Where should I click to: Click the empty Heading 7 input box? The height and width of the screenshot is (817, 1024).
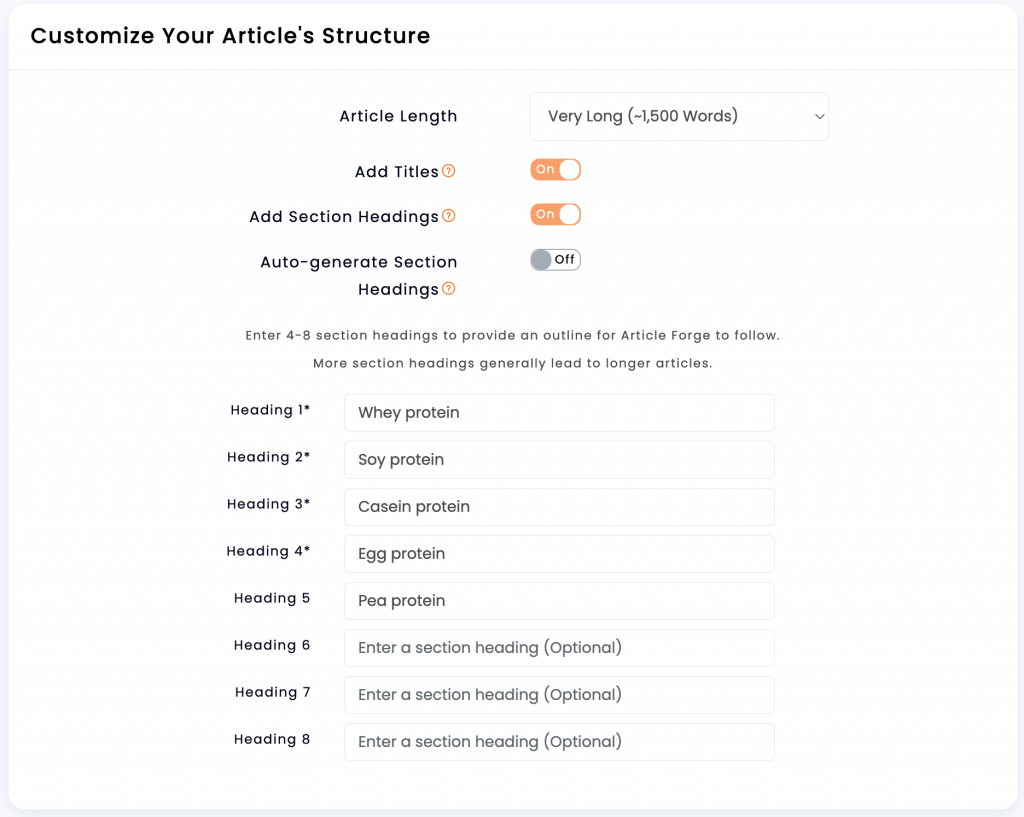tap(559, 695)
